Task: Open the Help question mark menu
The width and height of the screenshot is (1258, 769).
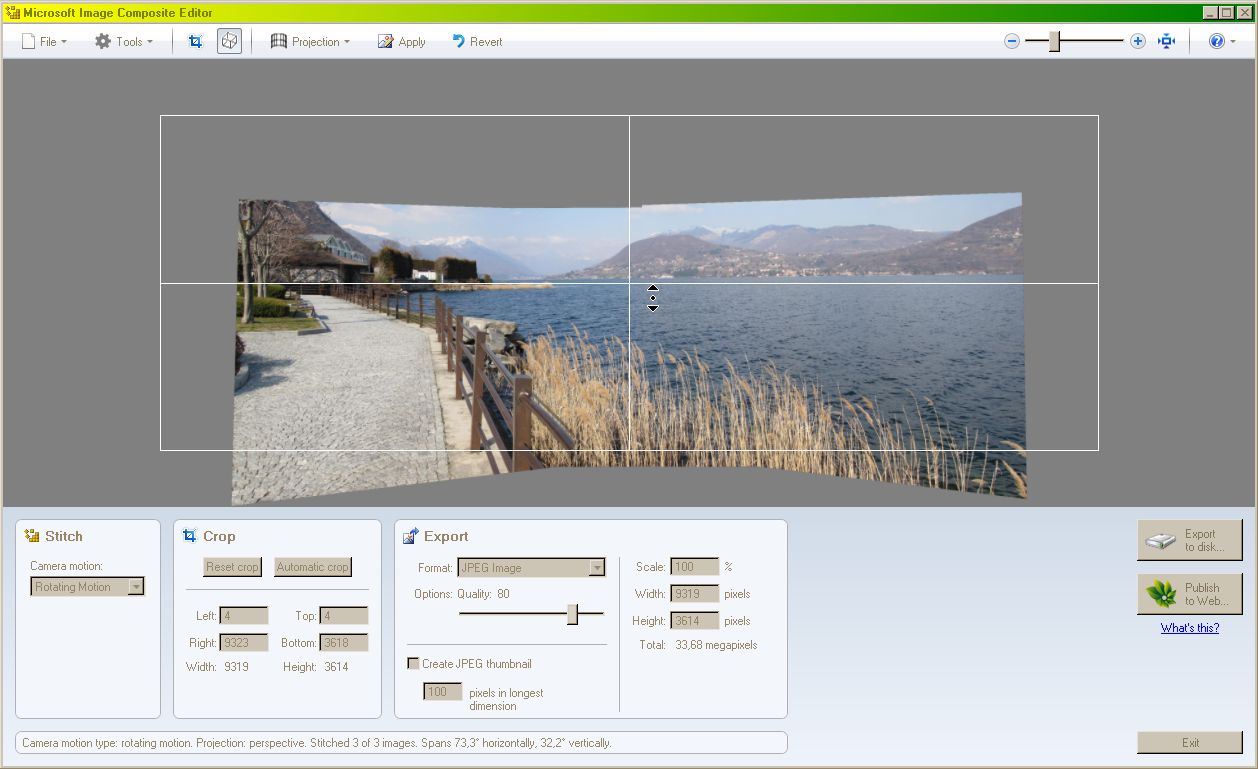Action: click(1222, 41)
